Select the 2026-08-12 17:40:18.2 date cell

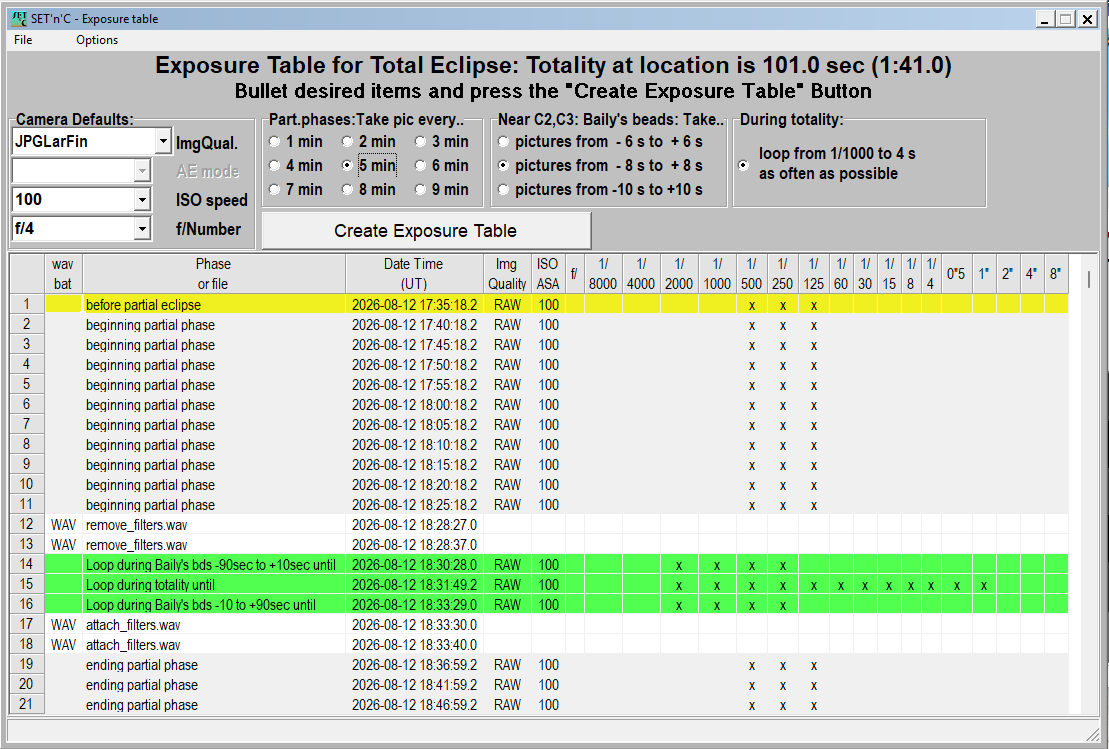click(414, 325)
